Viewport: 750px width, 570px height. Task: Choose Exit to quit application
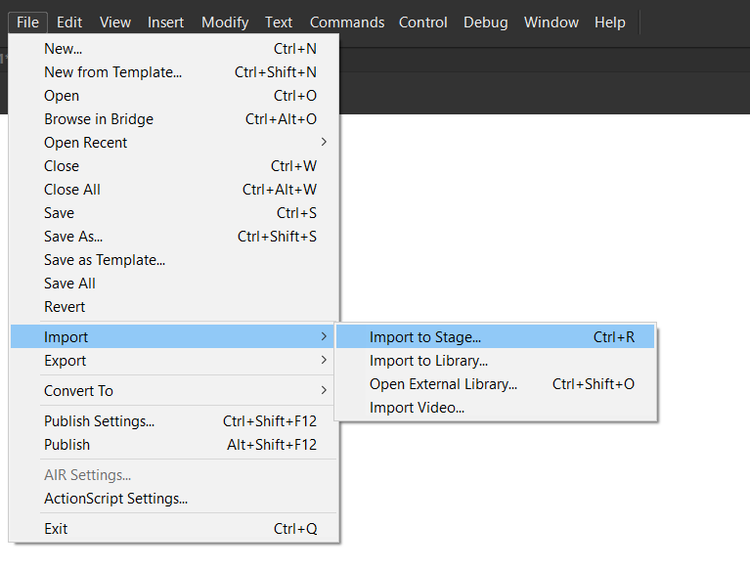[56, 528]
